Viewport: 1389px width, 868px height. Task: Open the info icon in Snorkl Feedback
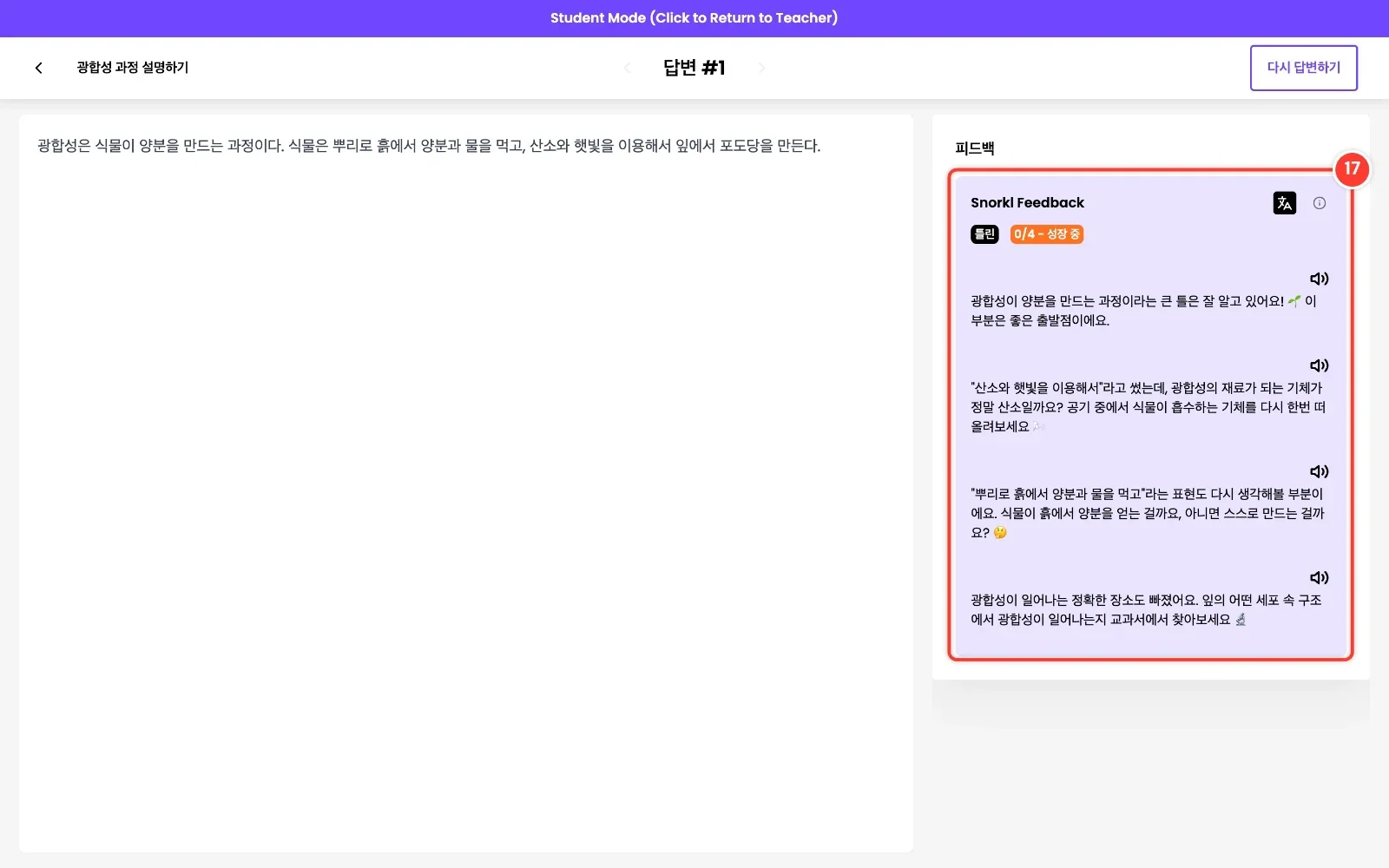click(x=1320, y=203)
